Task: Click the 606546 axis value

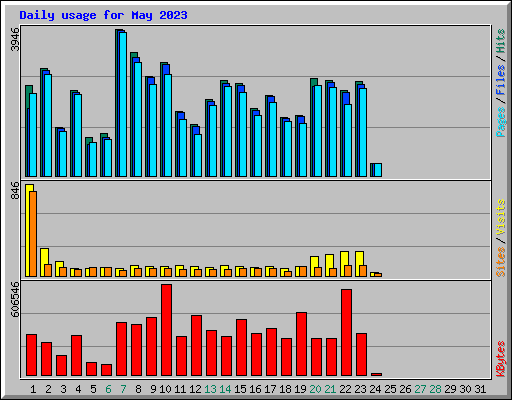Action: pyautogui.click(x=15, y=299)
